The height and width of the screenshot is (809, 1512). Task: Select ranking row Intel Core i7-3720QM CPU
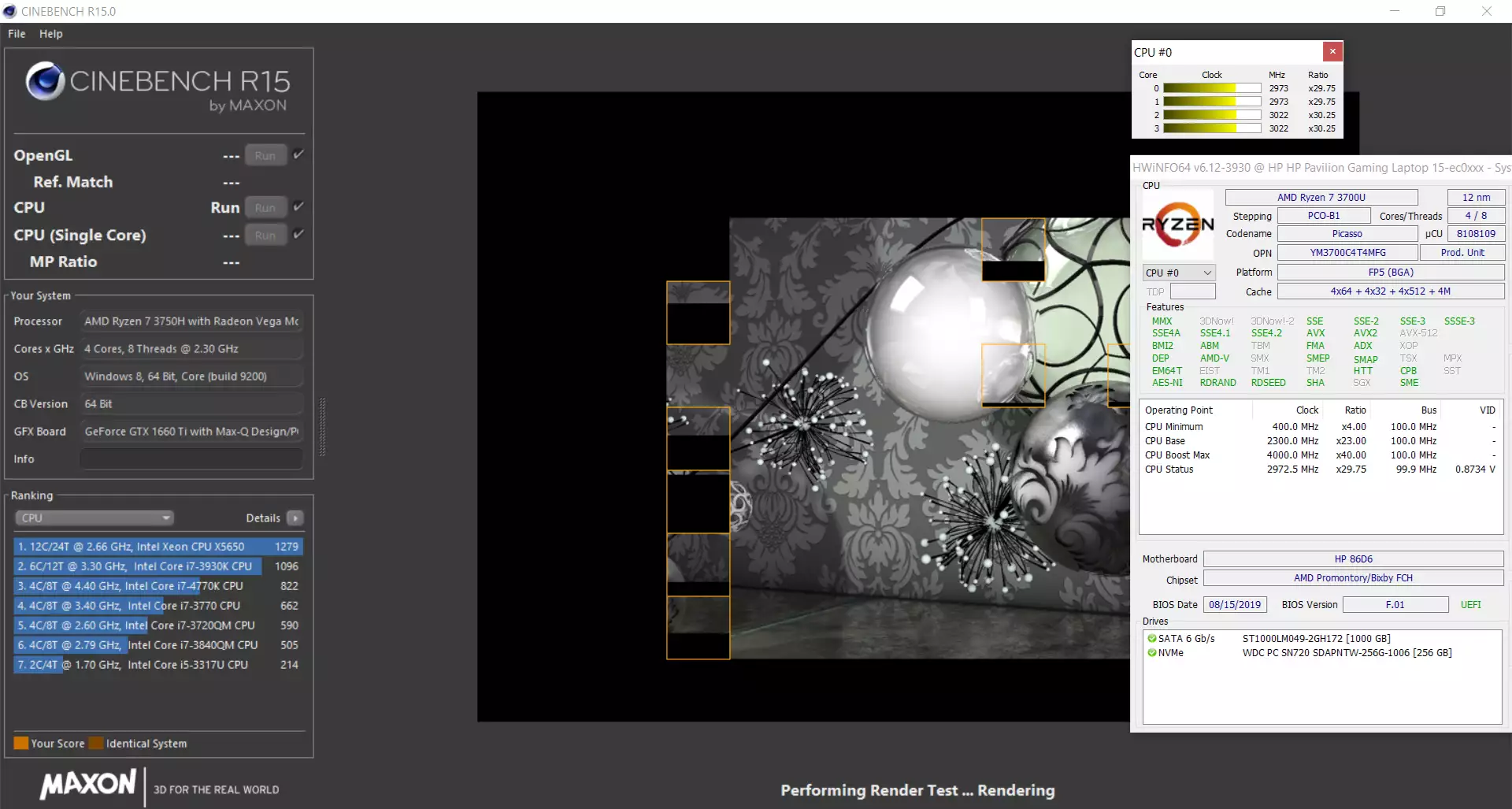point(158,625)
